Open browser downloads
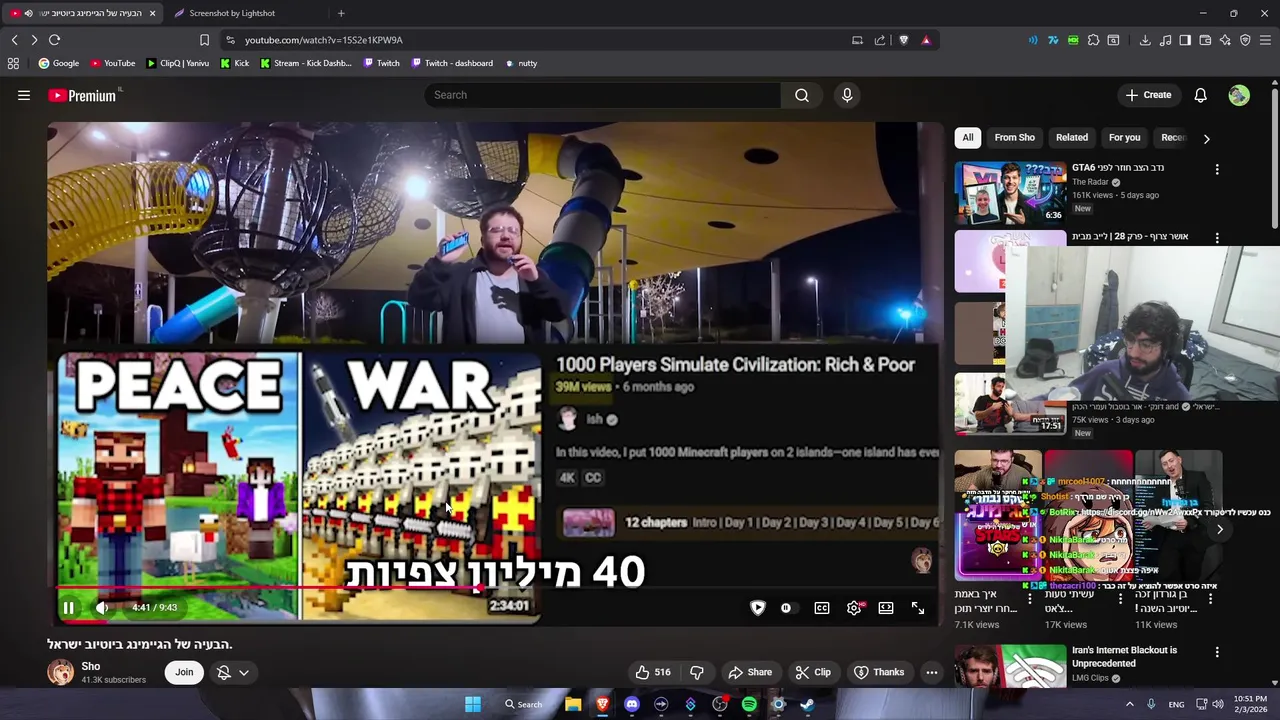Viewport: 1280px width, 720px height. 1145,40
